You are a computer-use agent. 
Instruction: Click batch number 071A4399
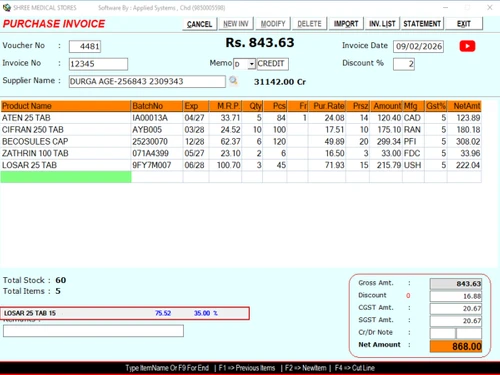[x=150, y=153]
